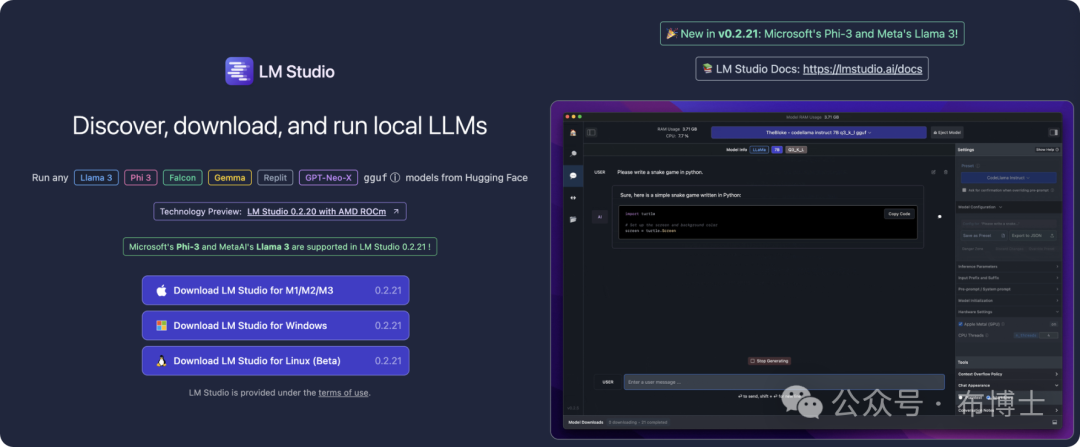Select the Replit model tag
Screen dimensions: 1080x447
(x=276, y=178)
